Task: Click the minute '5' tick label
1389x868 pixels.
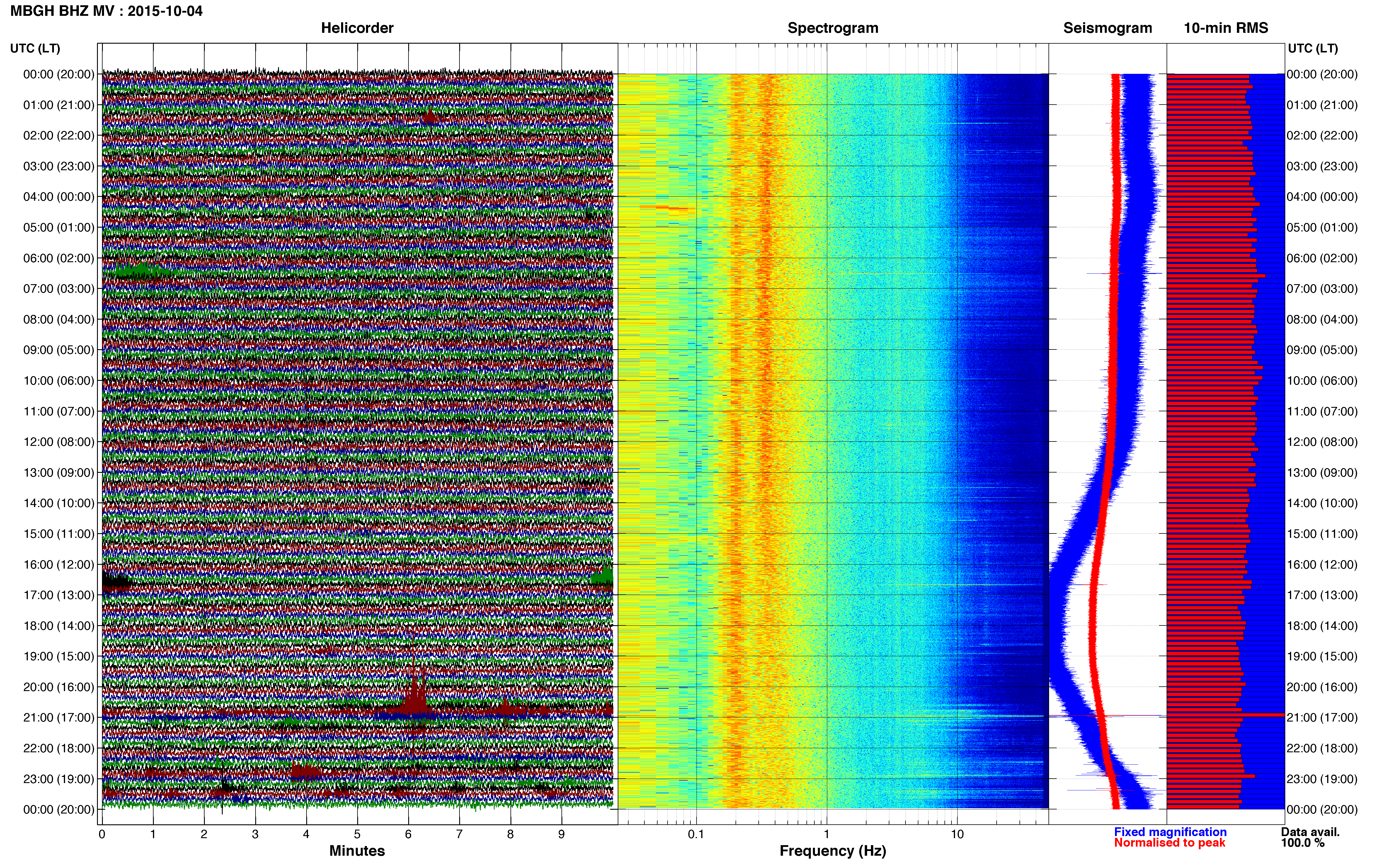Action: [357, 834]
